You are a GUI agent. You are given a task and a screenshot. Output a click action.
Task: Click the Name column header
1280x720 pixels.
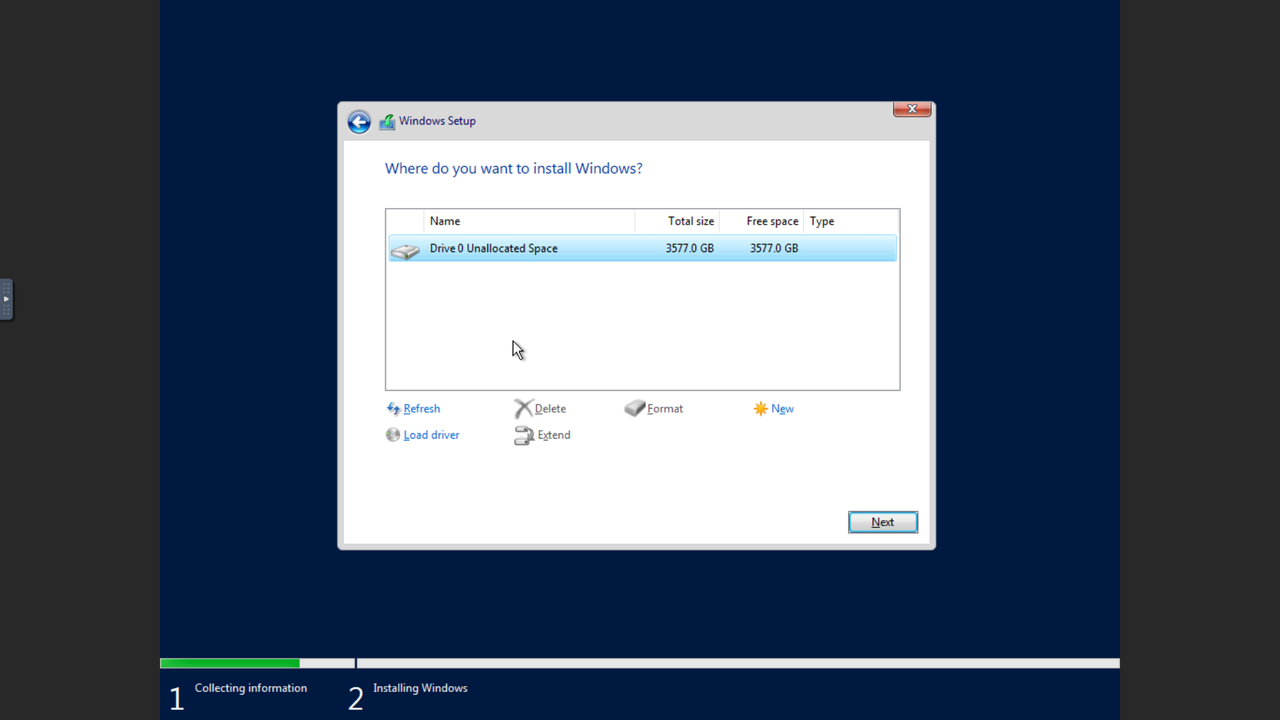(x=529, y=221)
